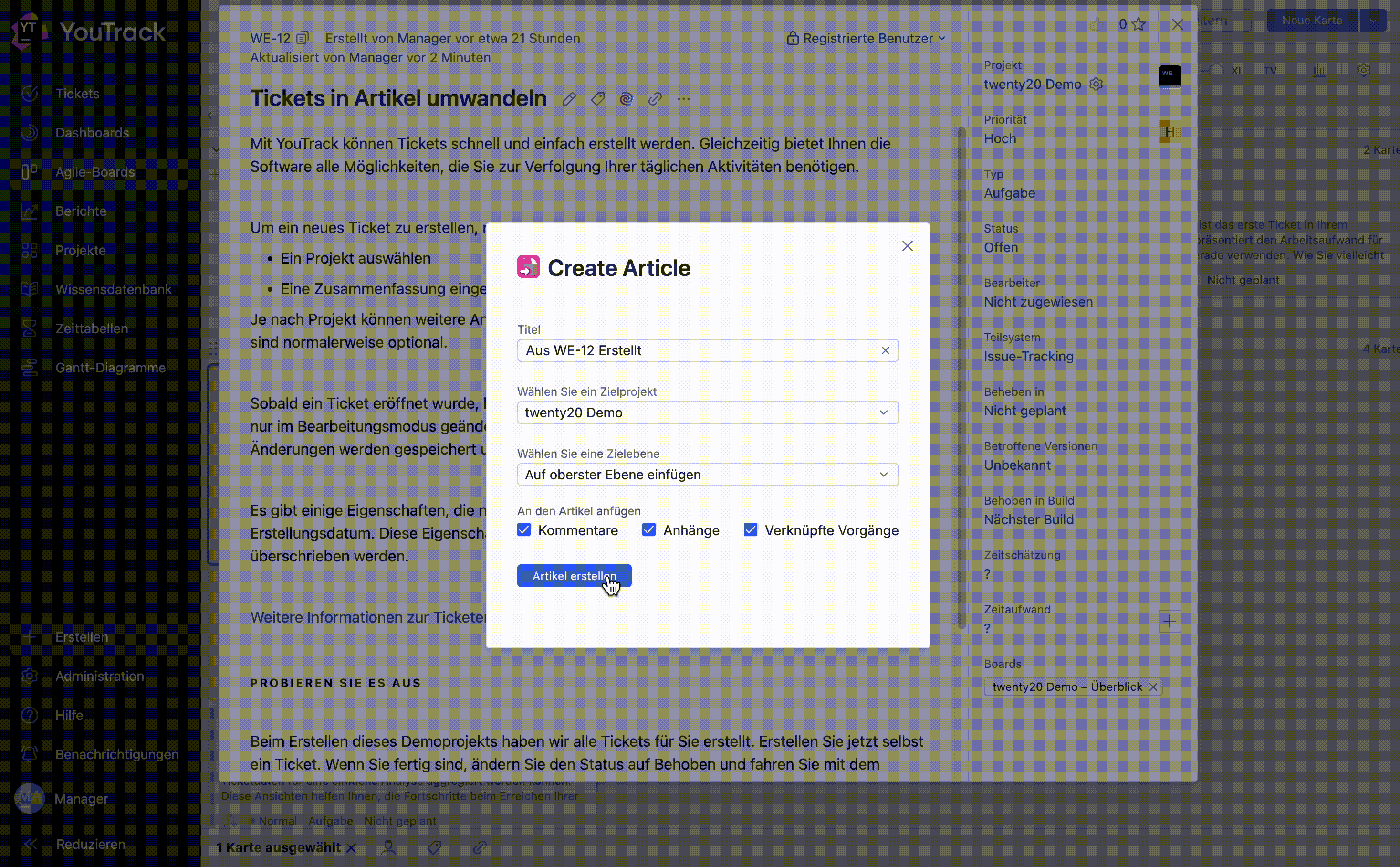Screen dimensions: 1400x867
Task: Click the yellow H priority swatch
Action: pos(1170,132)
